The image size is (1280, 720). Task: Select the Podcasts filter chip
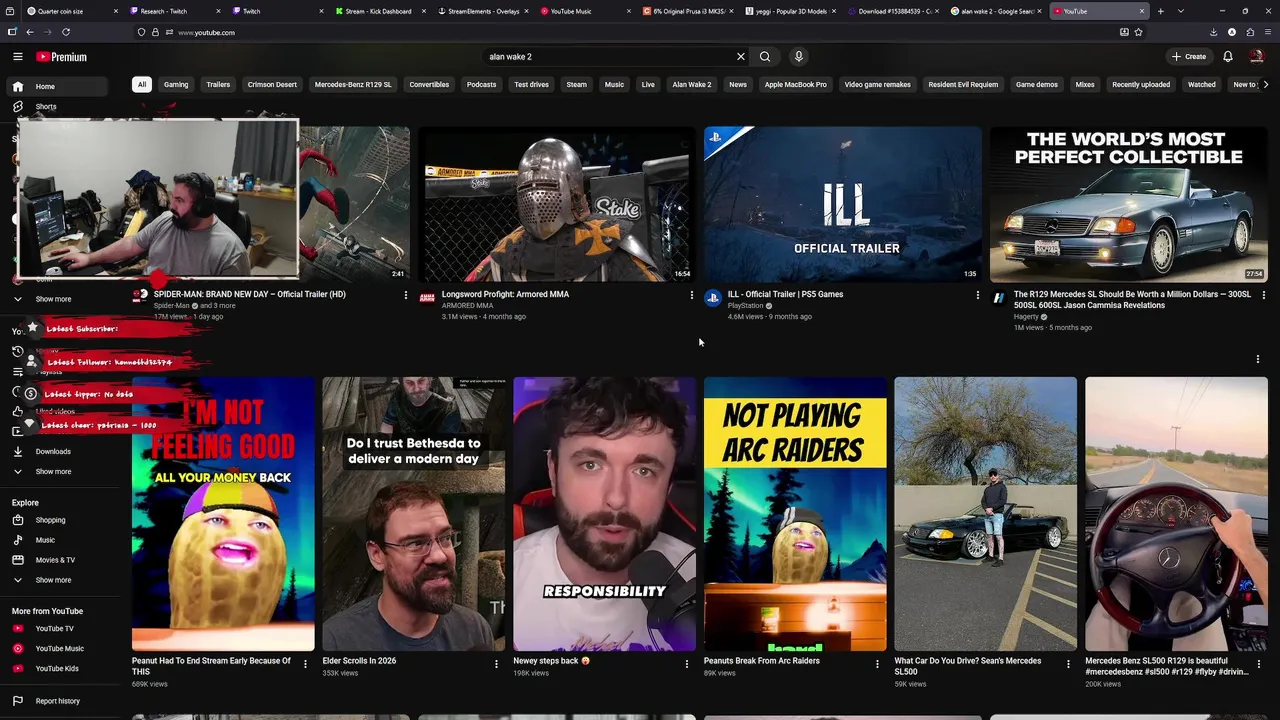point(481,85)
